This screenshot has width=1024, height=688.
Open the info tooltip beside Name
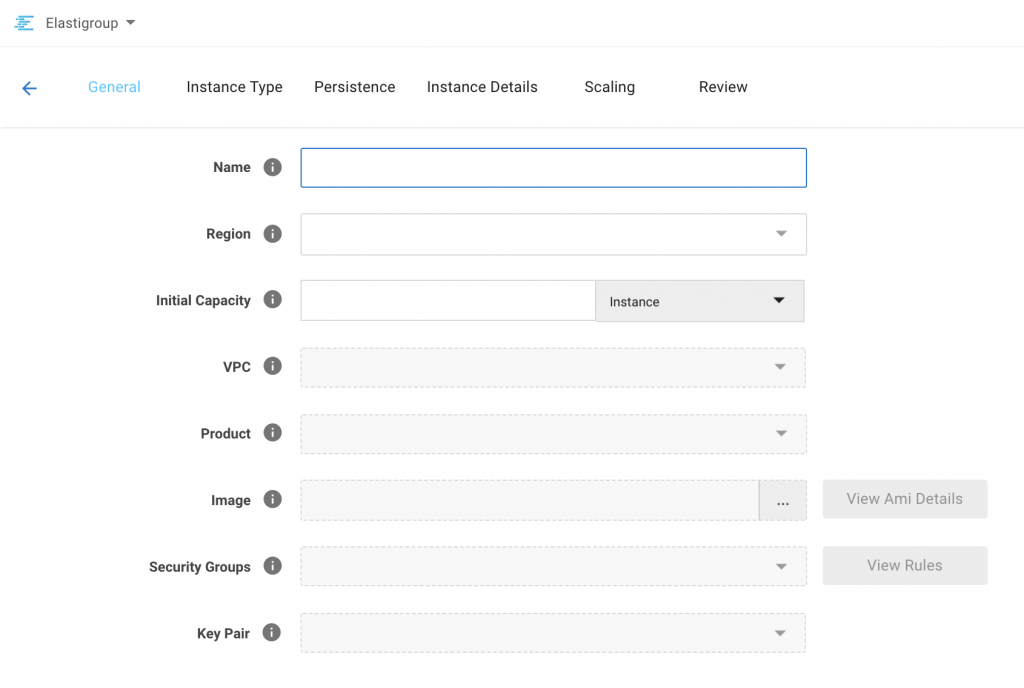(x=272, y=167)
